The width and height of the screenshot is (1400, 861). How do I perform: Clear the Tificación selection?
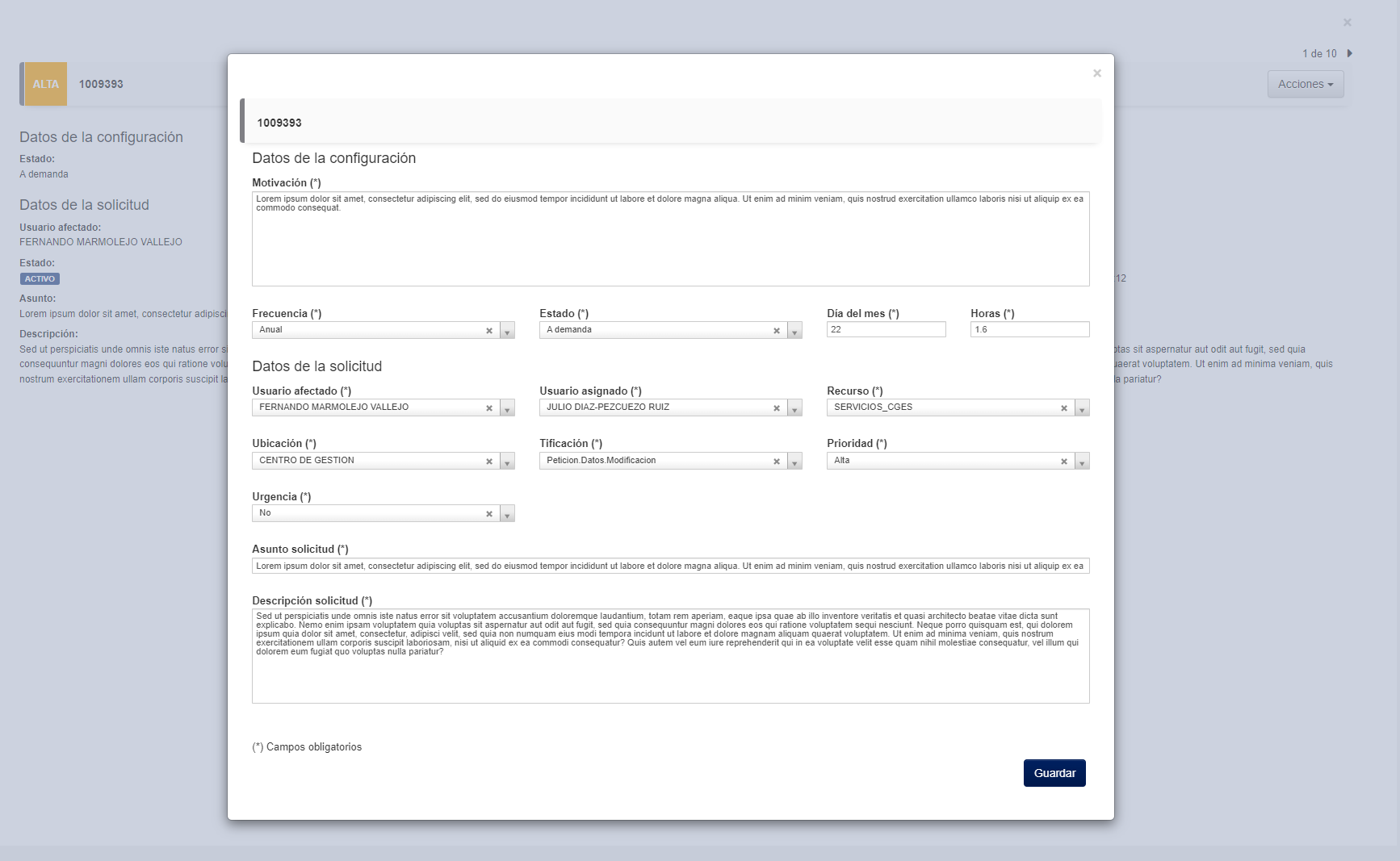pyautogui.click(x=777, y=462)
